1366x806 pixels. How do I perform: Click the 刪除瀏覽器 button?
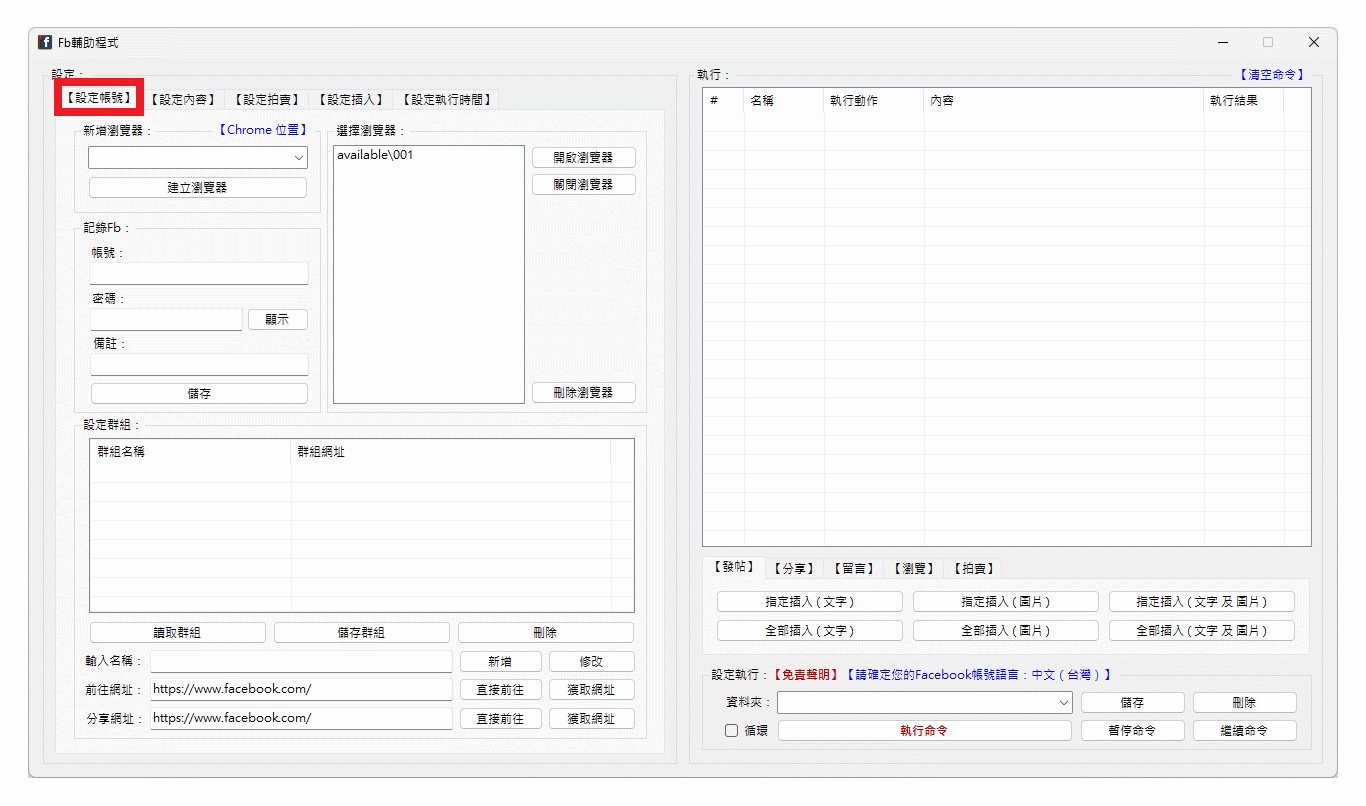coord(584,393)
